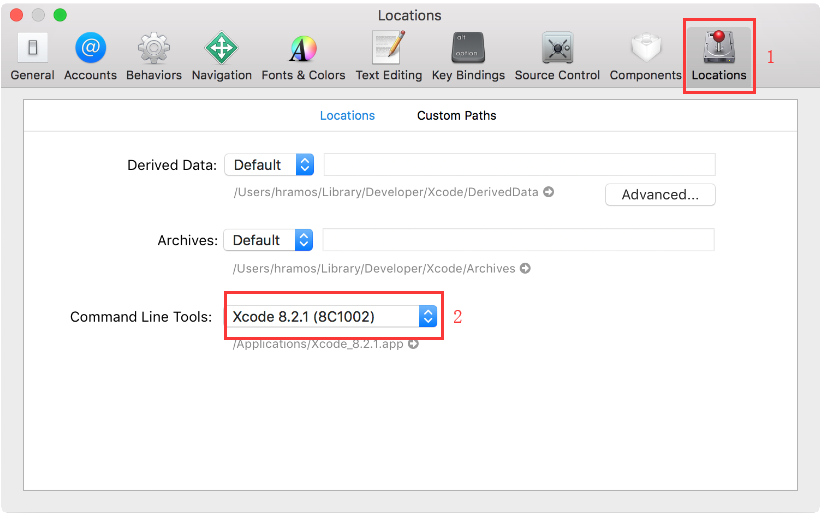Open the Navigation preferences pane
The width and height of the screenshot is (834, 525).
(221, 56)
